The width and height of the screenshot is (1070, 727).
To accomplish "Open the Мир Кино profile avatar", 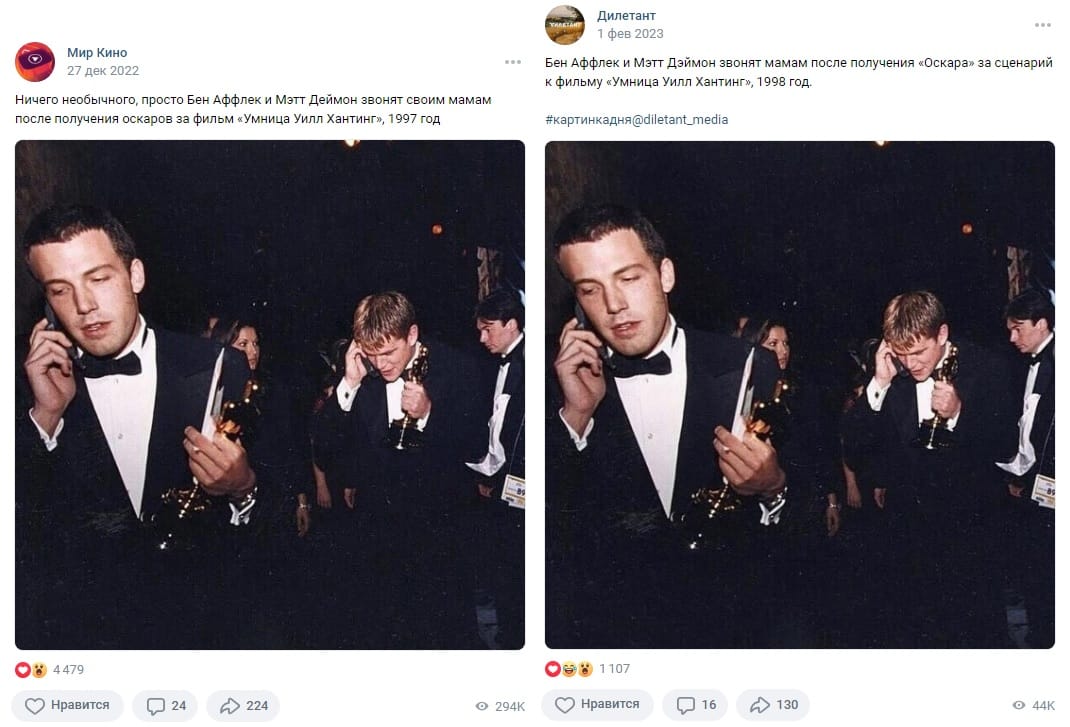I will pos(35,61).
